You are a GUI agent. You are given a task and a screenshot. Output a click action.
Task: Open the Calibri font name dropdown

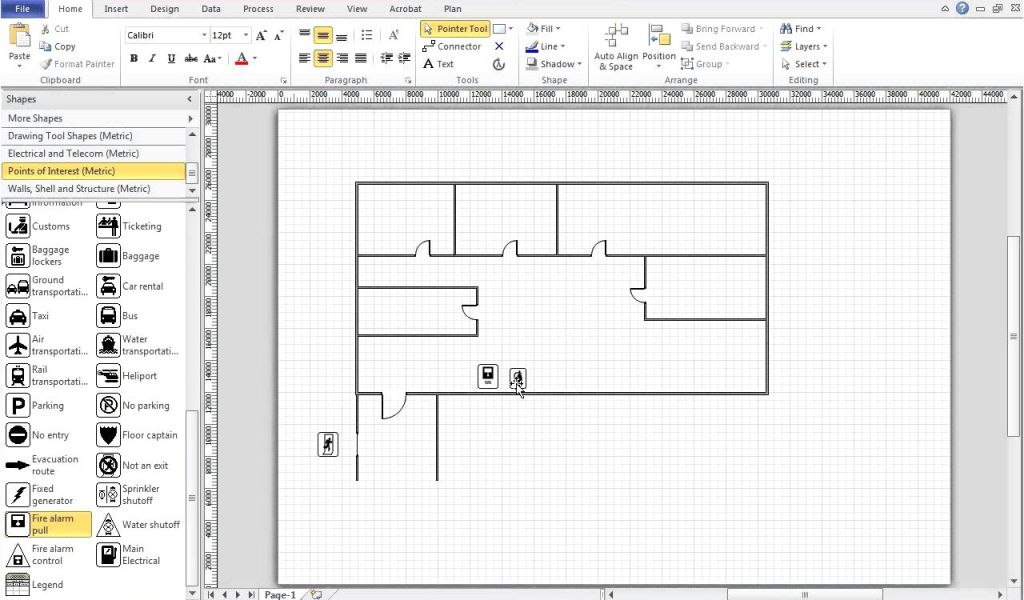(204, 35)
